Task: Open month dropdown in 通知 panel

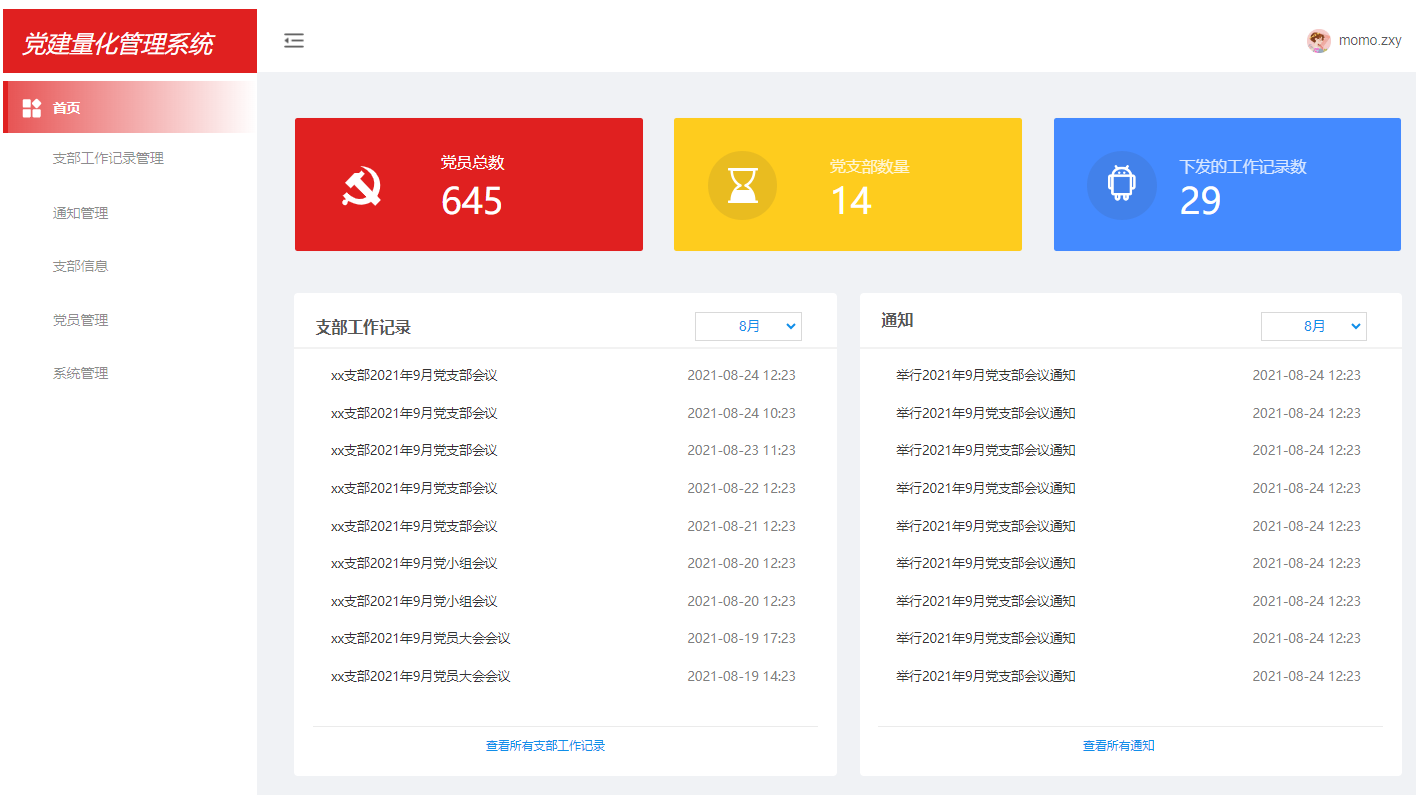Action: click(1313, 326)
